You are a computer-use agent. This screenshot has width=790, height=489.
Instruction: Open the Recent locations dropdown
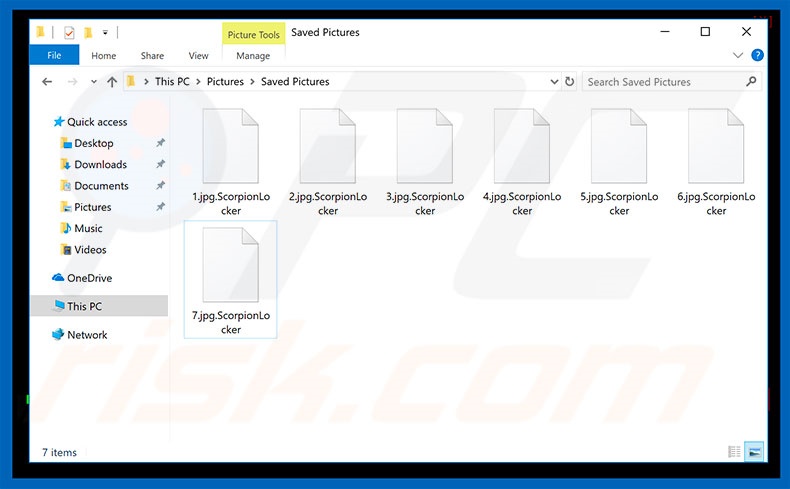click(94, 82)
